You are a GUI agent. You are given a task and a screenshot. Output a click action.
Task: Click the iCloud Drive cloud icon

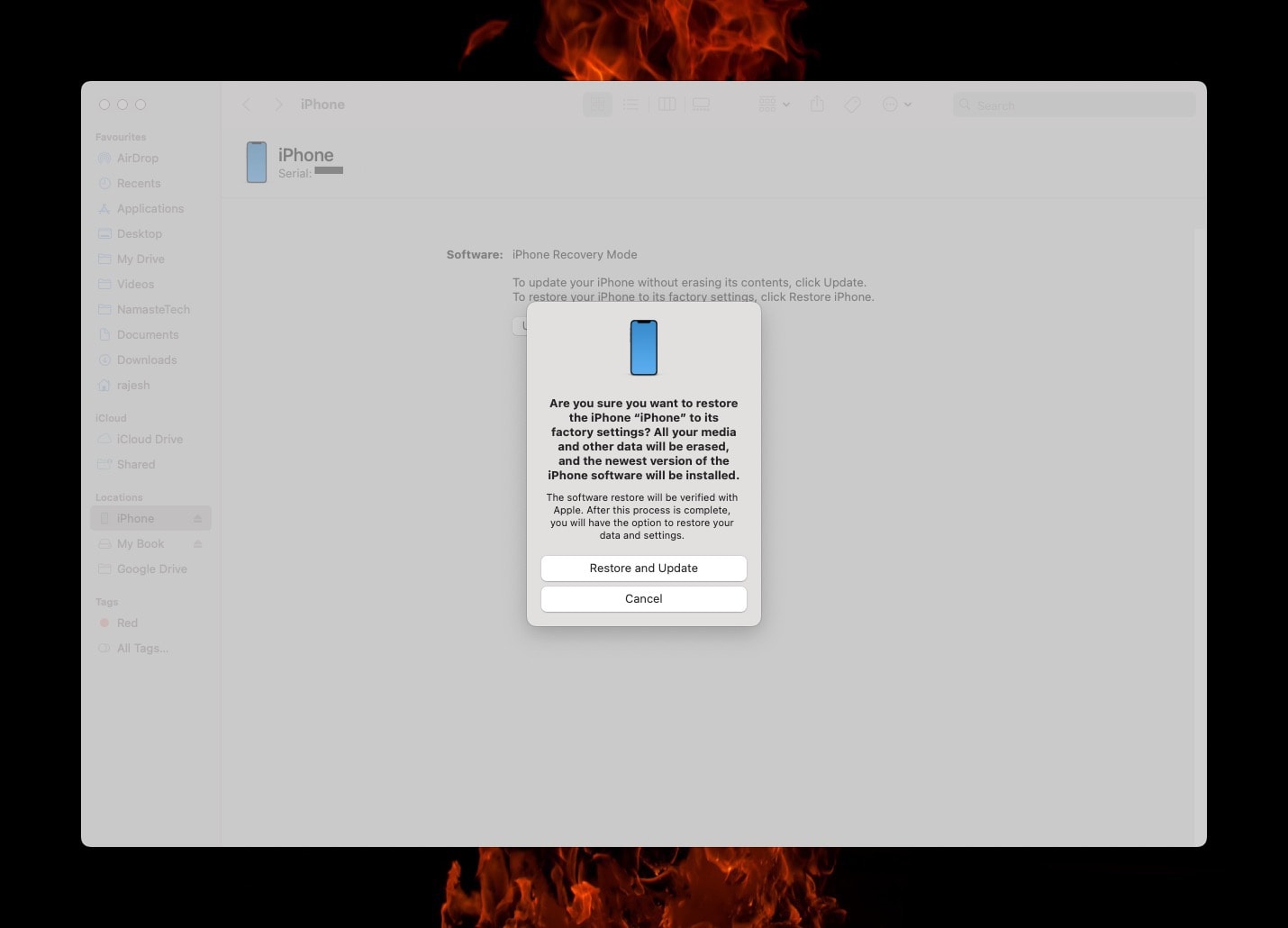click(104, 439)
